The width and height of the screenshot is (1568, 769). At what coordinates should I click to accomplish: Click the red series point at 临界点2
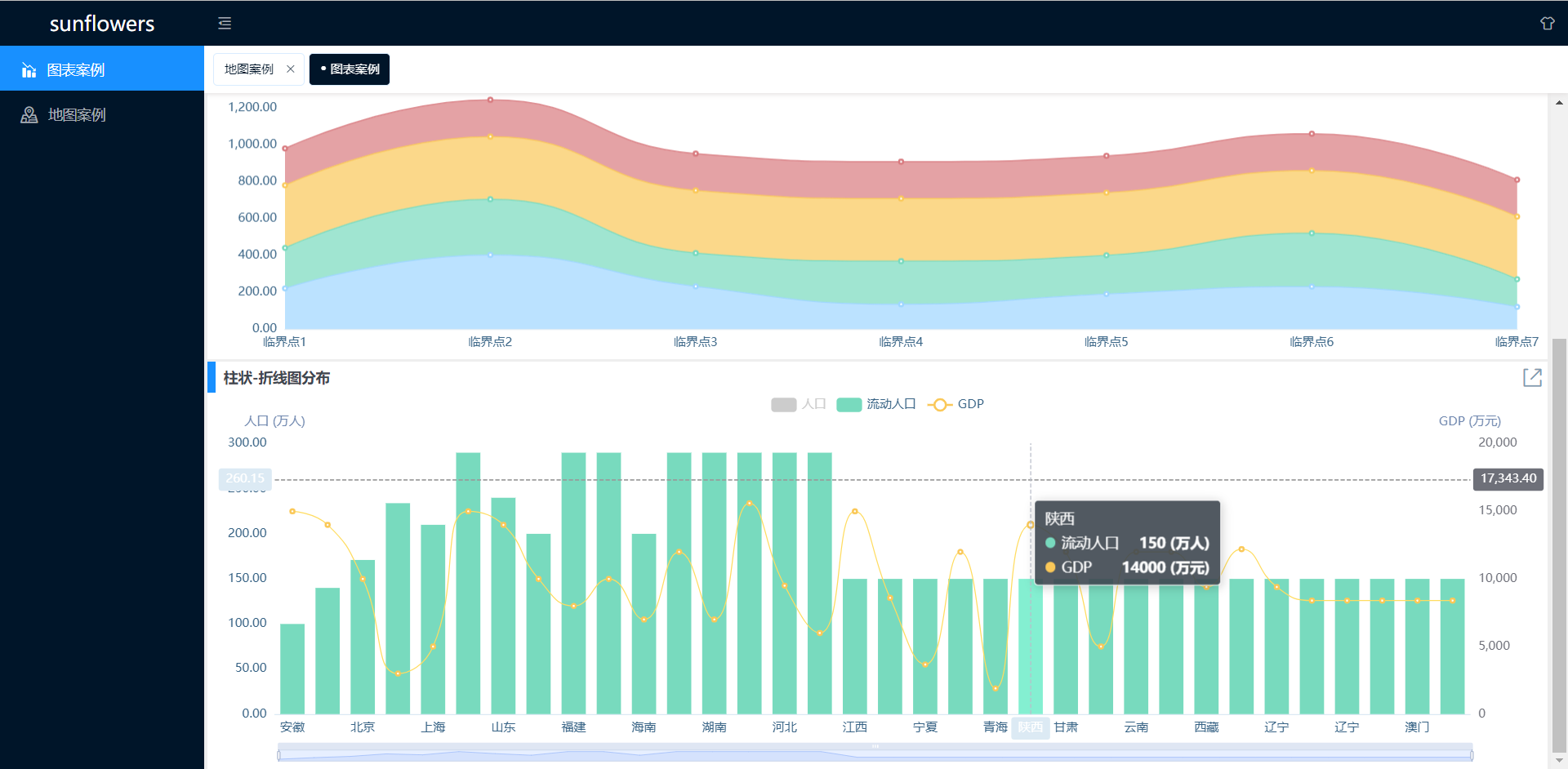490,100
